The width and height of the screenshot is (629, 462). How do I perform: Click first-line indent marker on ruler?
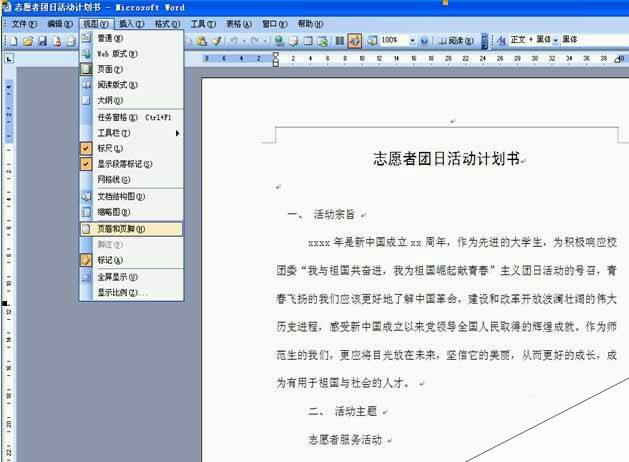click(x=276, y=55)
